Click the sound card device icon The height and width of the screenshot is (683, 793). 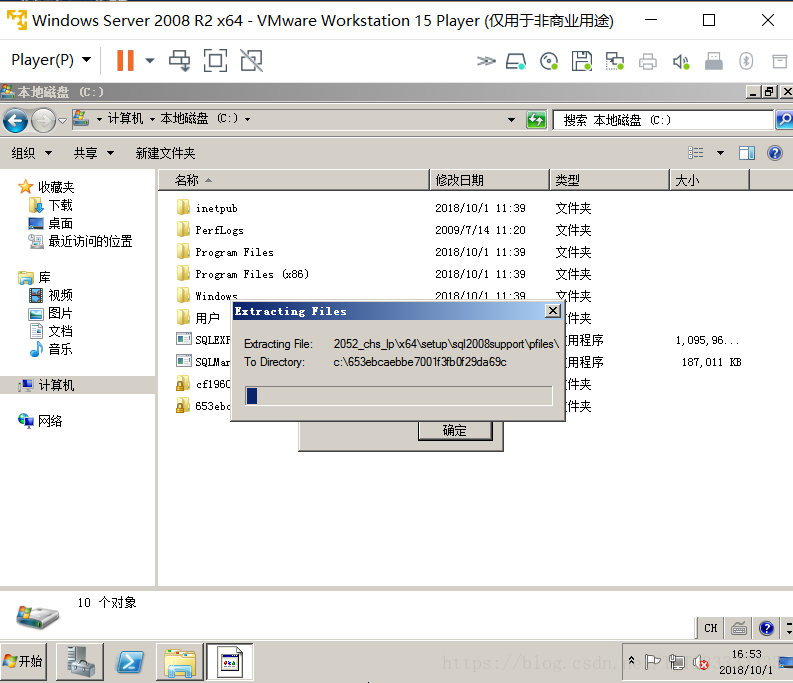tap(681, 62)
